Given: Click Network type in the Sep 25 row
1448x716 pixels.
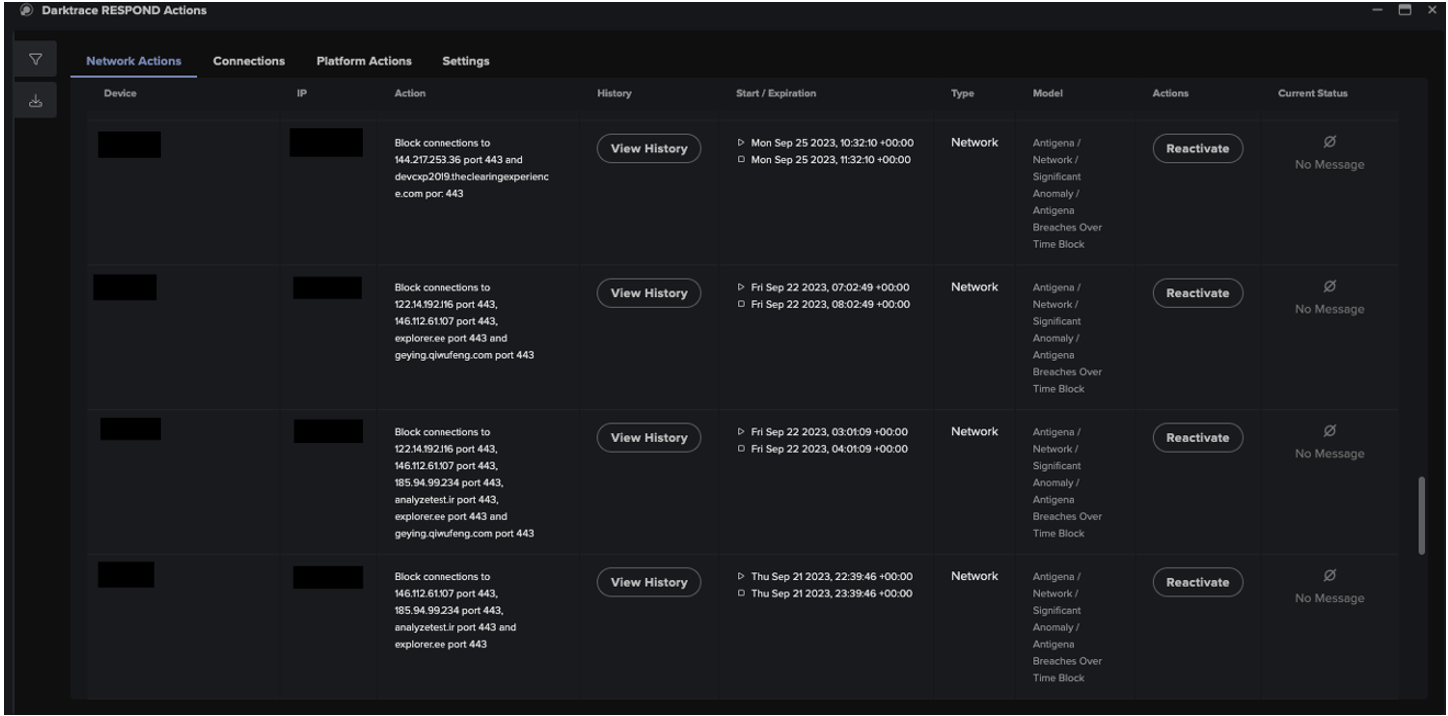Looking at the screenshot, I should 974,143.
